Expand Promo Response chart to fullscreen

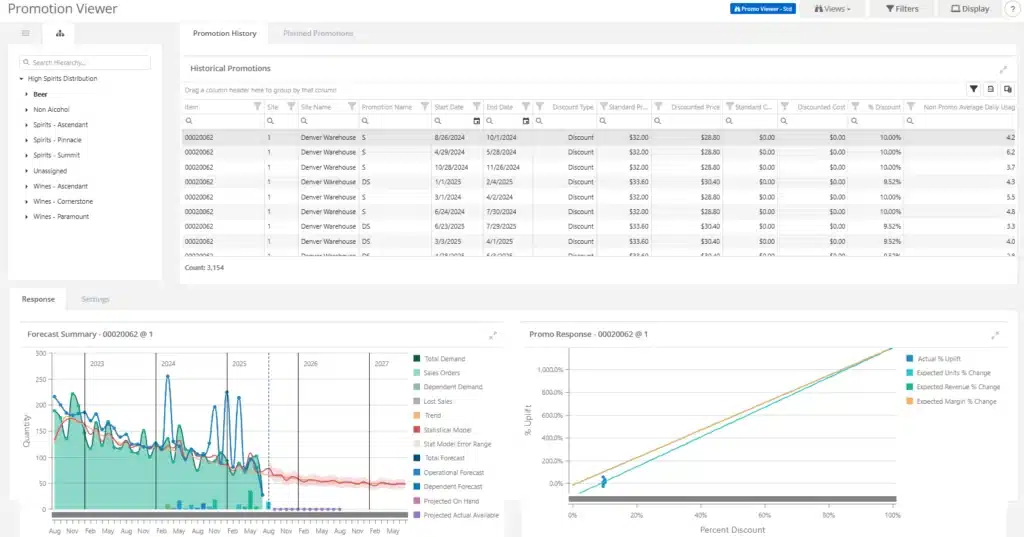click(x=995, y=335)
